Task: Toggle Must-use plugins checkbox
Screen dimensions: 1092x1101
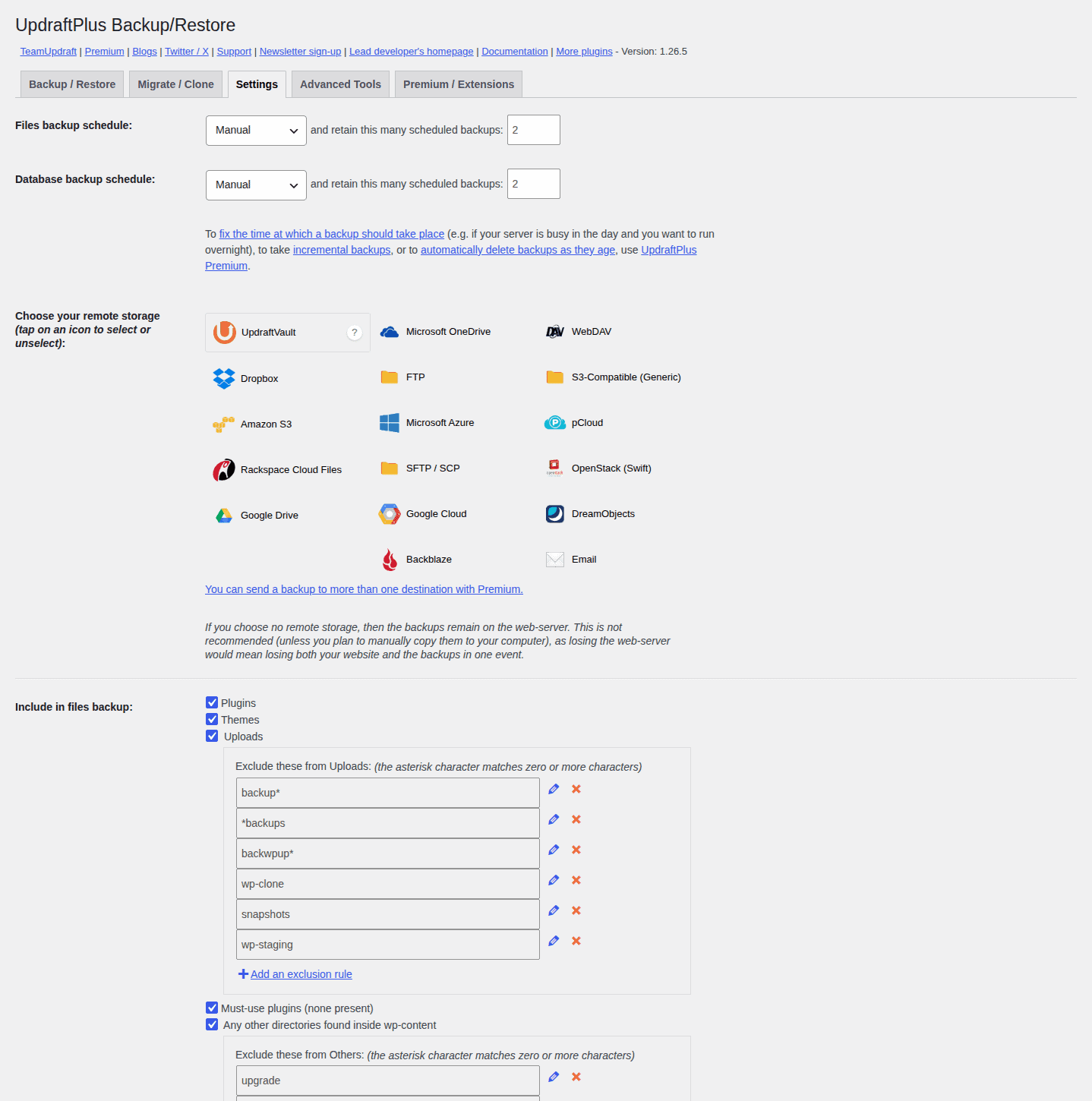Action: [x=212, y=1008]
